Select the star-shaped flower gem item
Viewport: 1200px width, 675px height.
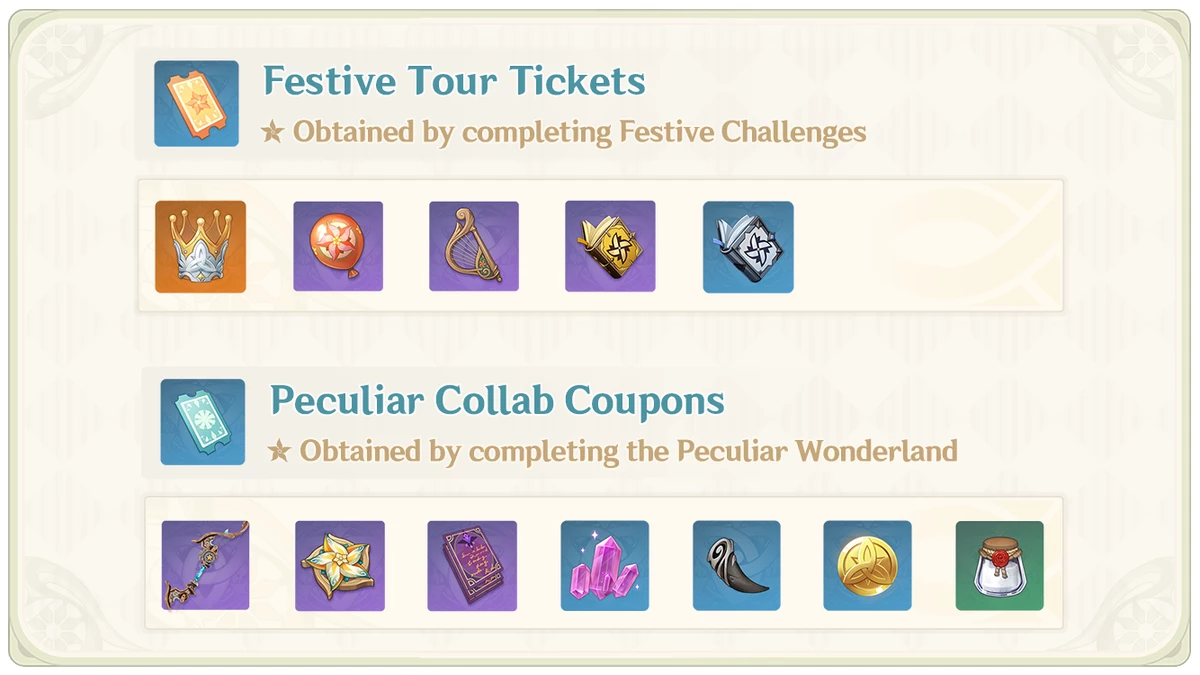[x=340, y=566]
